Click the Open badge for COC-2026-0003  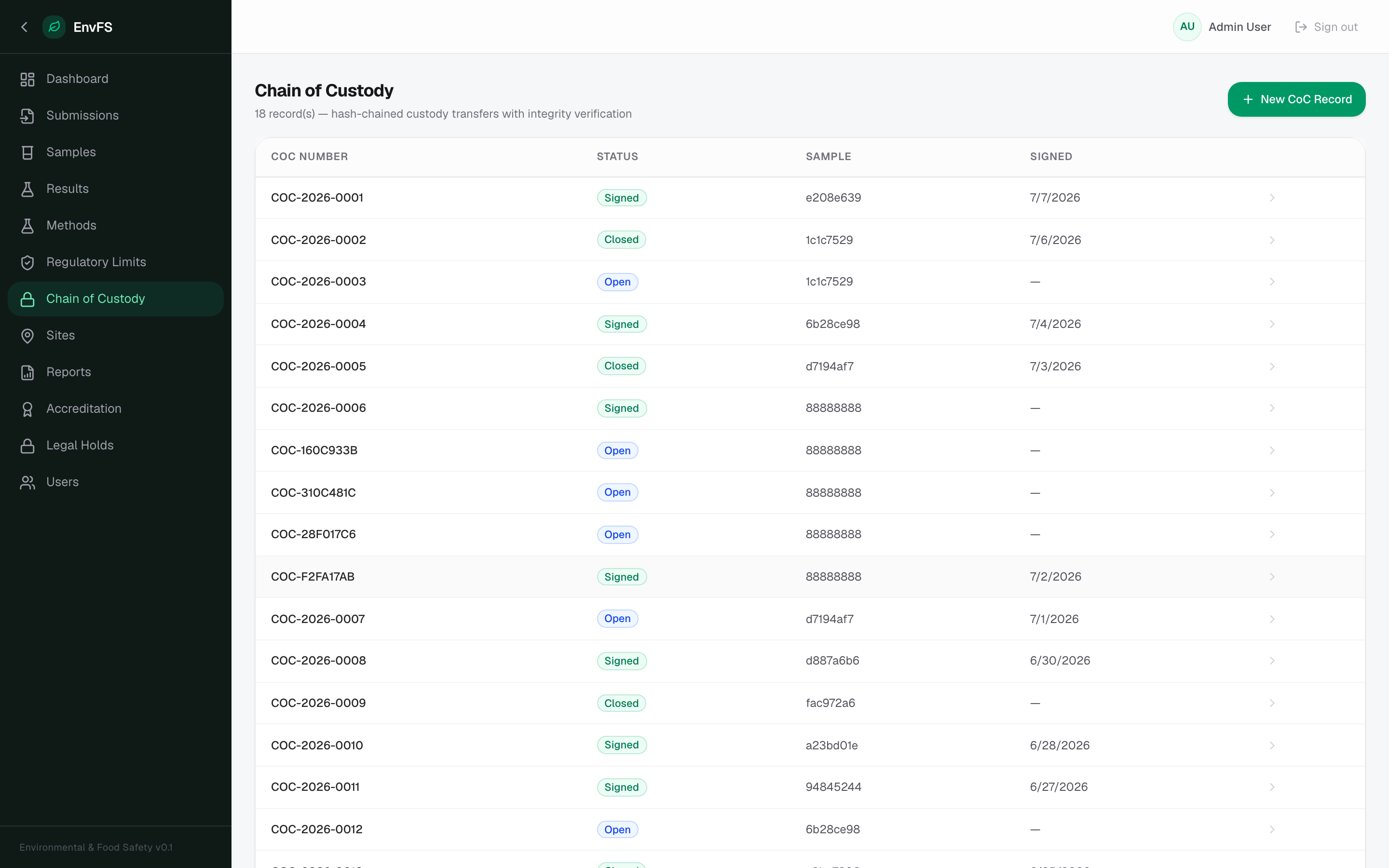(617, 282)
